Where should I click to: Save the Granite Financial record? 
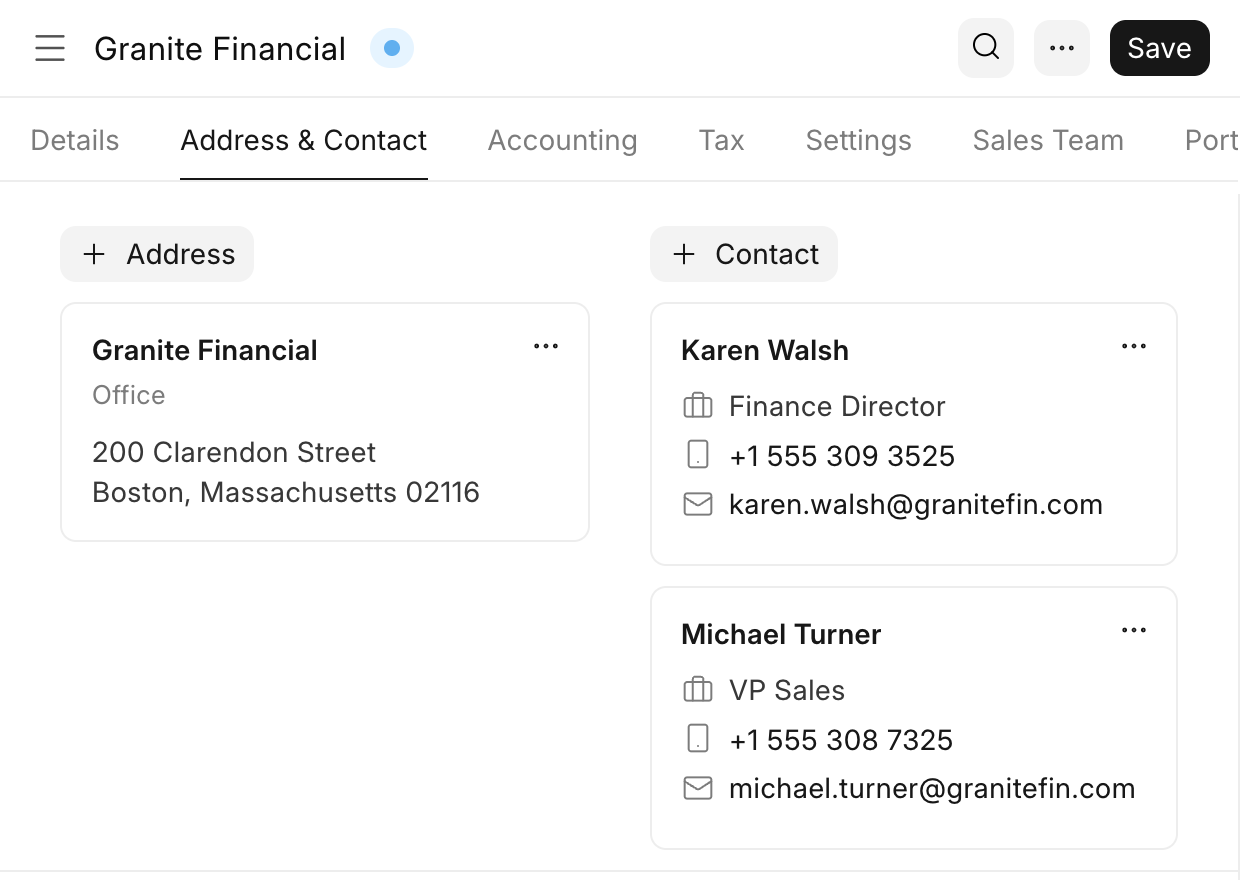point(1160,48)
